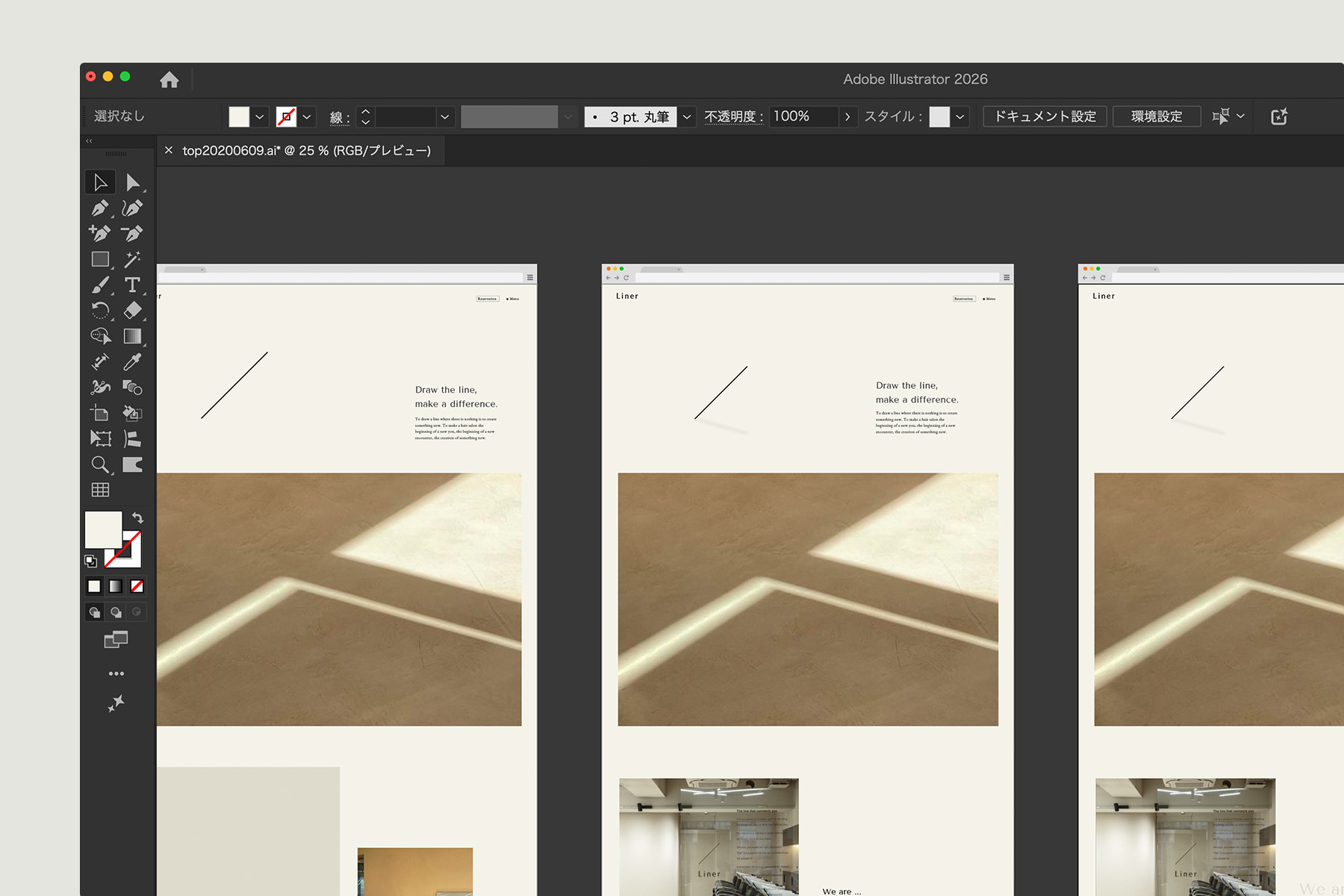
Task: Click the large fill color swatch in toolbar
Action: tap(103, 530)
